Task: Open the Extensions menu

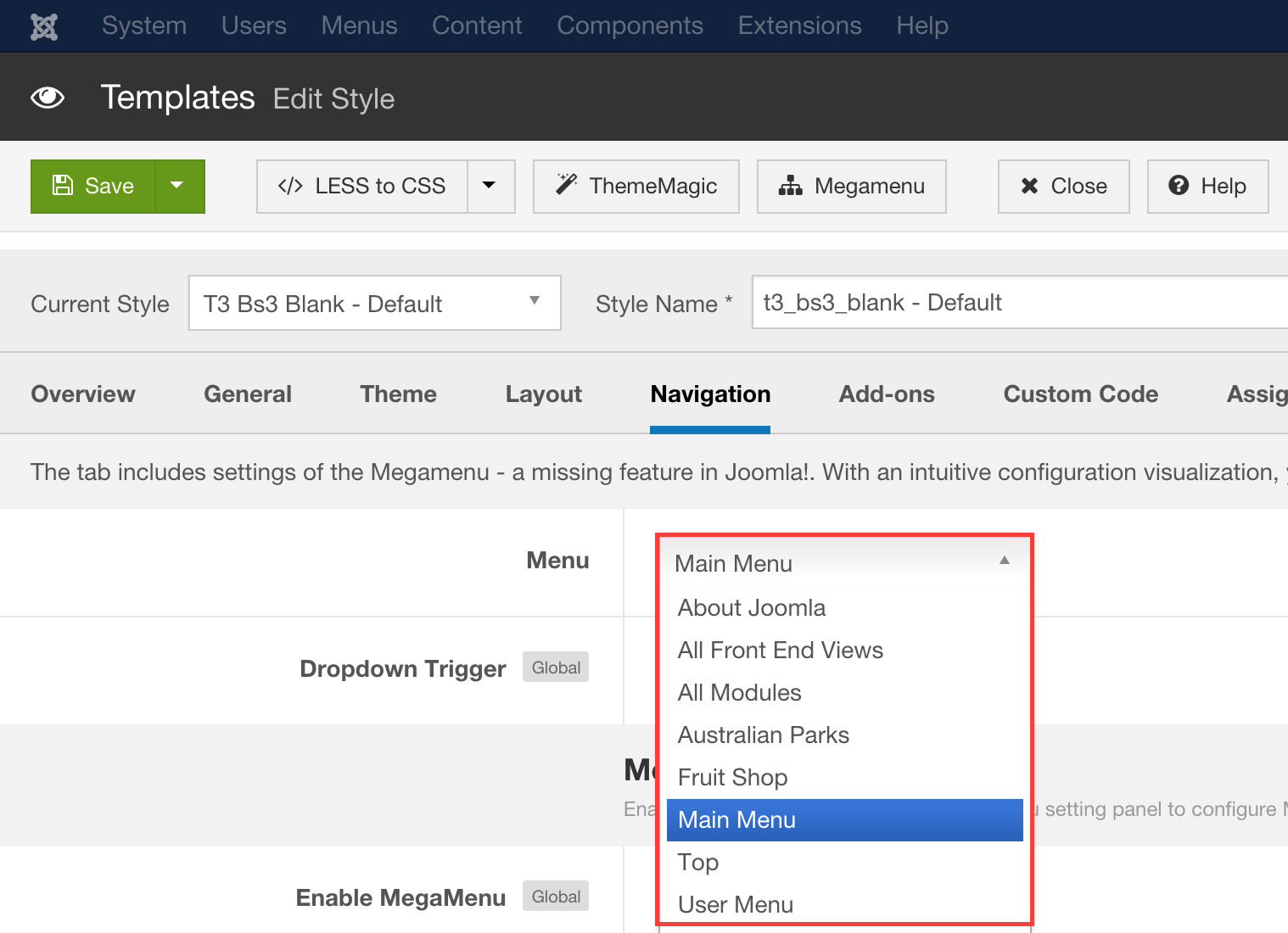Action: 798,25
